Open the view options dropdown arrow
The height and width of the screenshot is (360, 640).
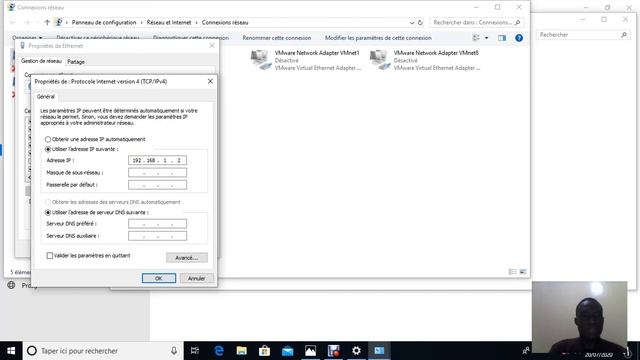[x=487, y=38]
